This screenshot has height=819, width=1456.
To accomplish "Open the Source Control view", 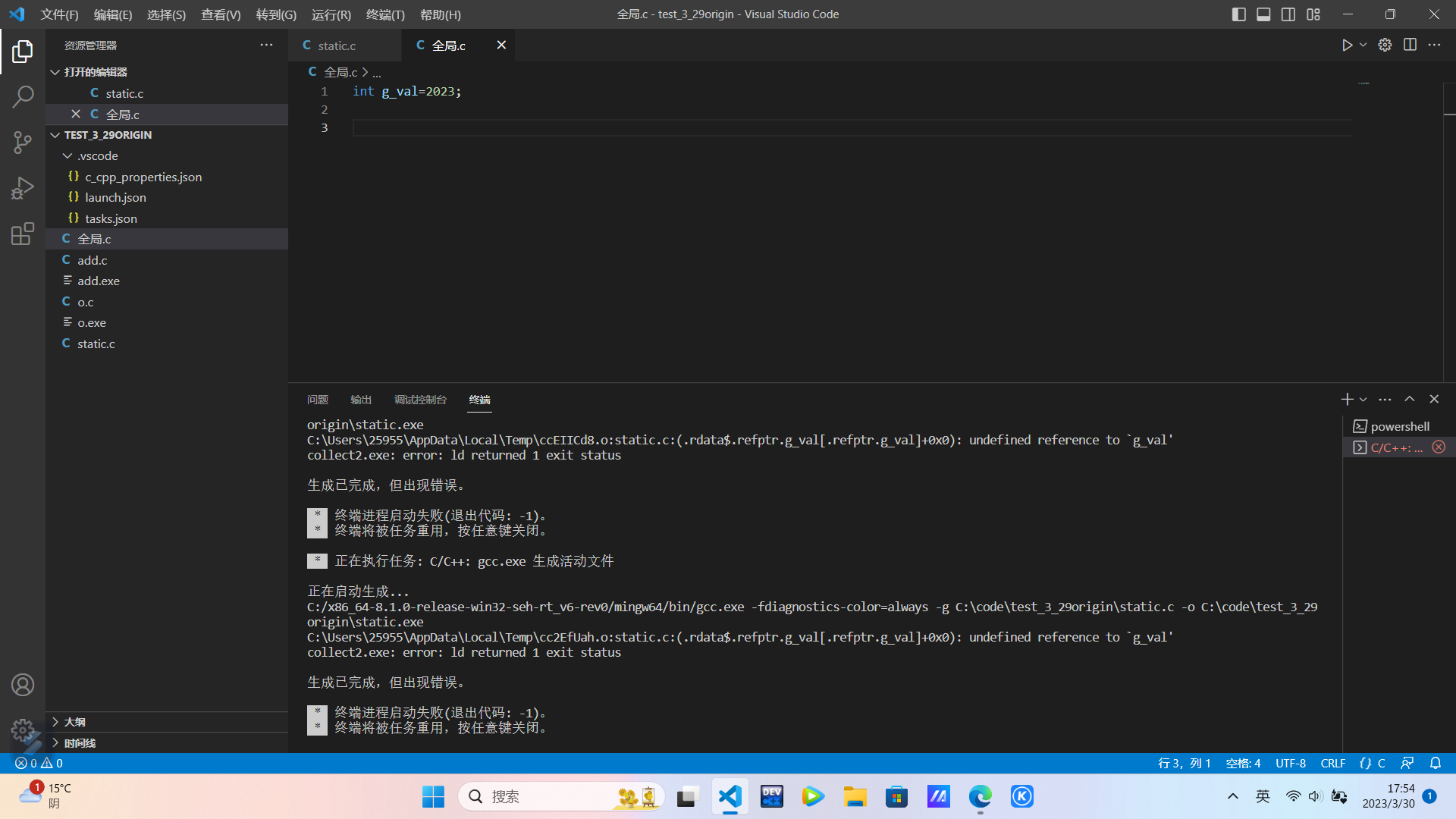I will click(x=23, y=142).
